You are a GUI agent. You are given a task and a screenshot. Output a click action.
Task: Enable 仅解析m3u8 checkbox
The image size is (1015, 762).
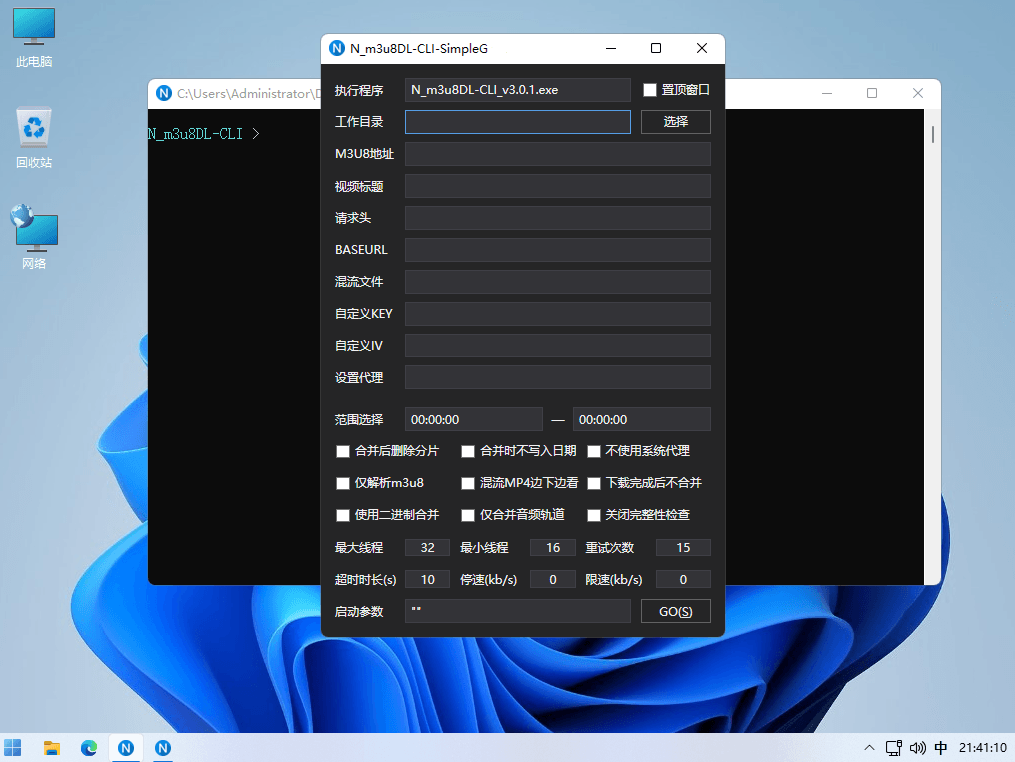343,483
